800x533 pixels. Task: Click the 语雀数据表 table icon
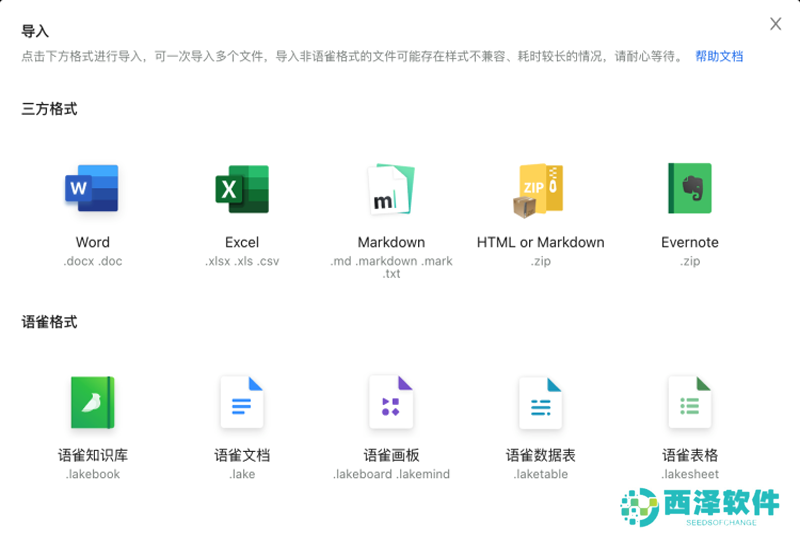[540, 403]
